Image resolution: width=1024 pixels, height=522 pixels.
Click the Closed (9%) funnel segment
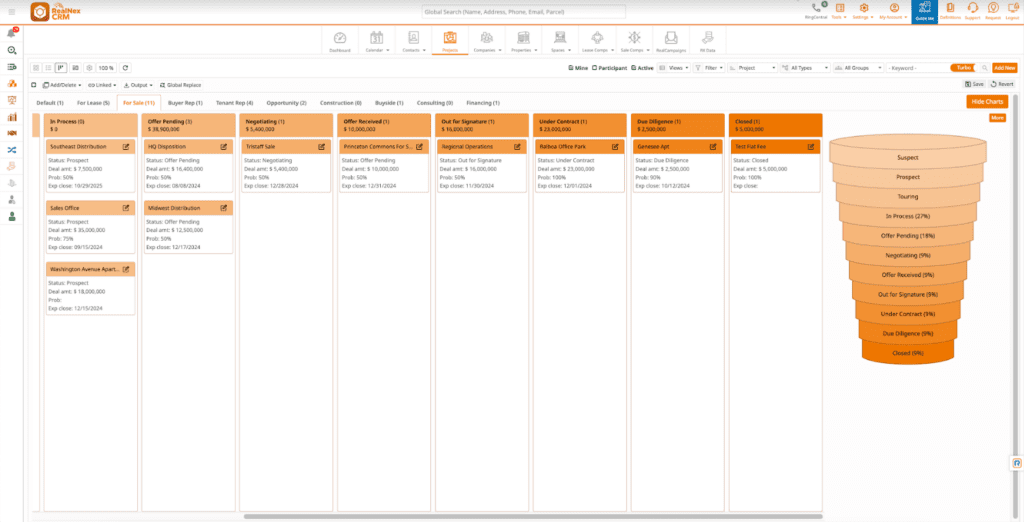pyautogui.click(x=908, y=353)
